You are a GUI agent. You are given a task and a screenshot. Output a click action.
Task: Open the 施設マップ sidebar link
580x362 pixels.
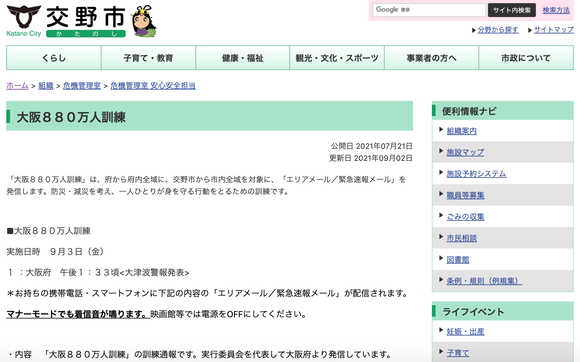click(465, 152)
